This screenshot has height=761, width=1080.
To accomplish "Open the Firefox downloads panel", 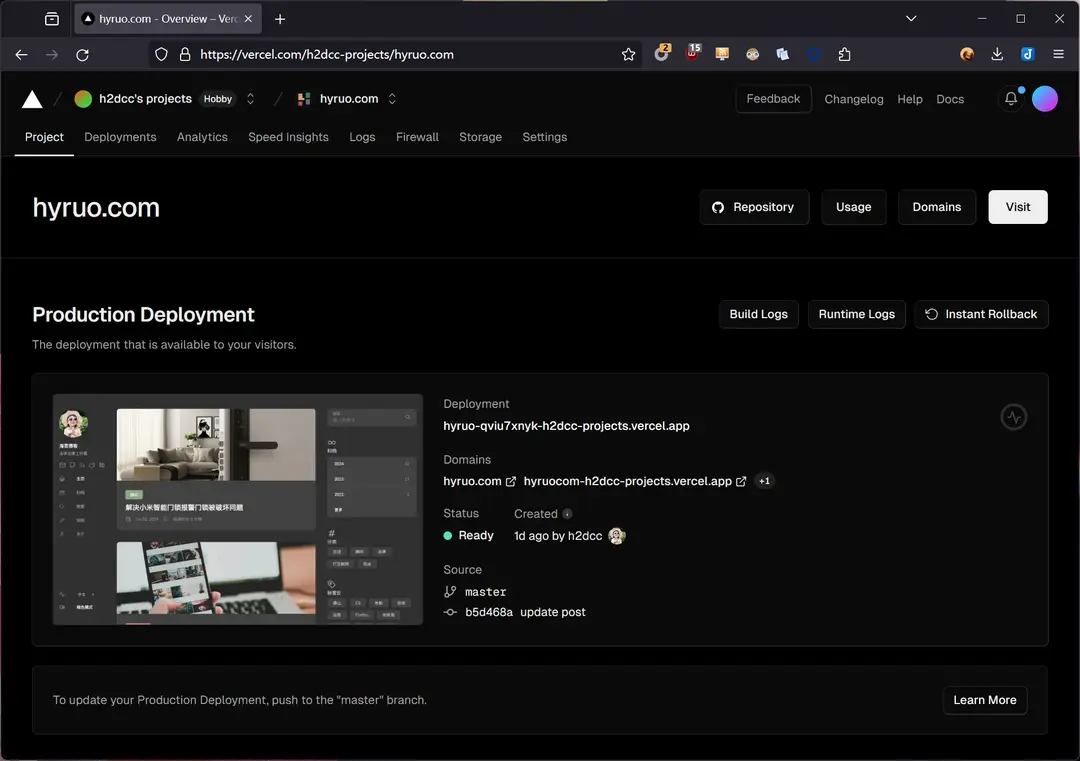I will [x=997, y=55].
